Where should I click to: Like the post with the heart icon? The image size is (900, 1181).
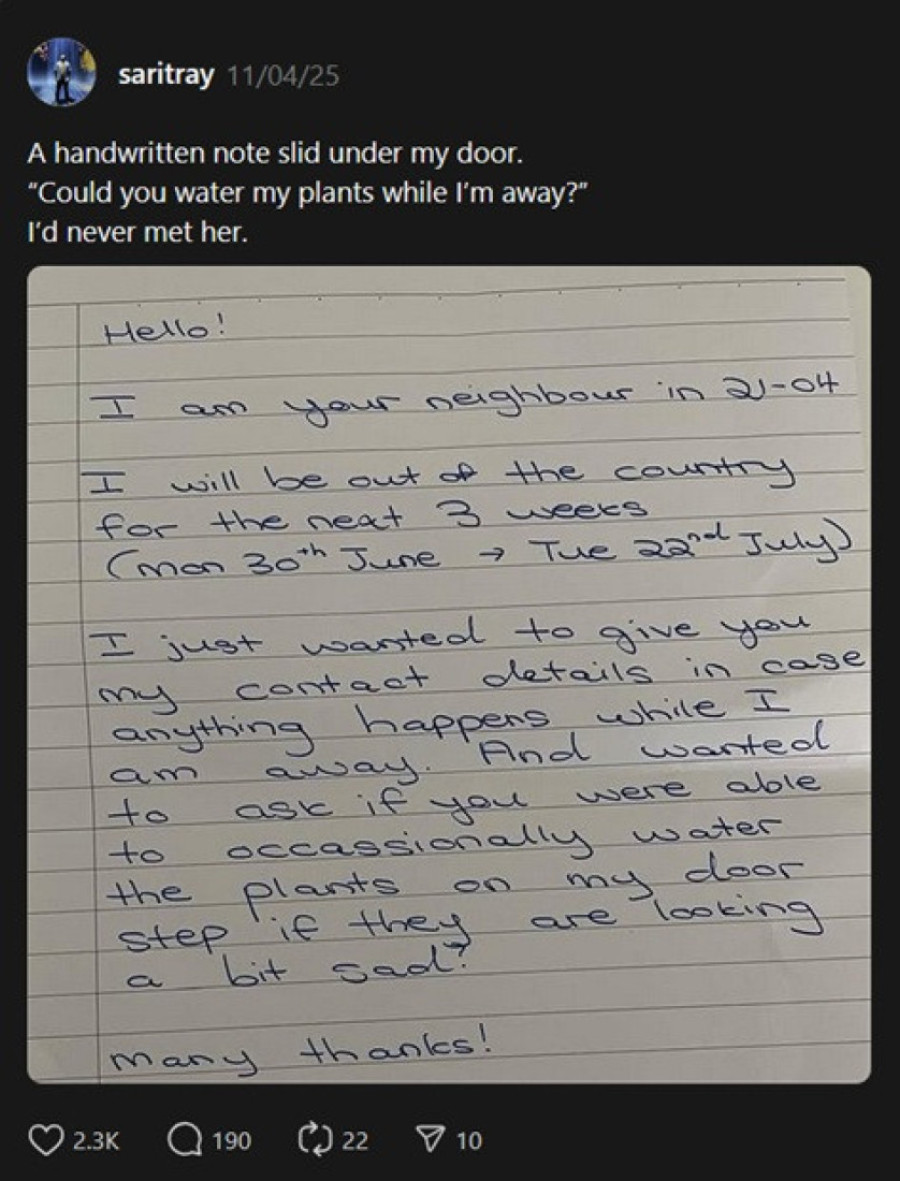(x=46, y=1139)
